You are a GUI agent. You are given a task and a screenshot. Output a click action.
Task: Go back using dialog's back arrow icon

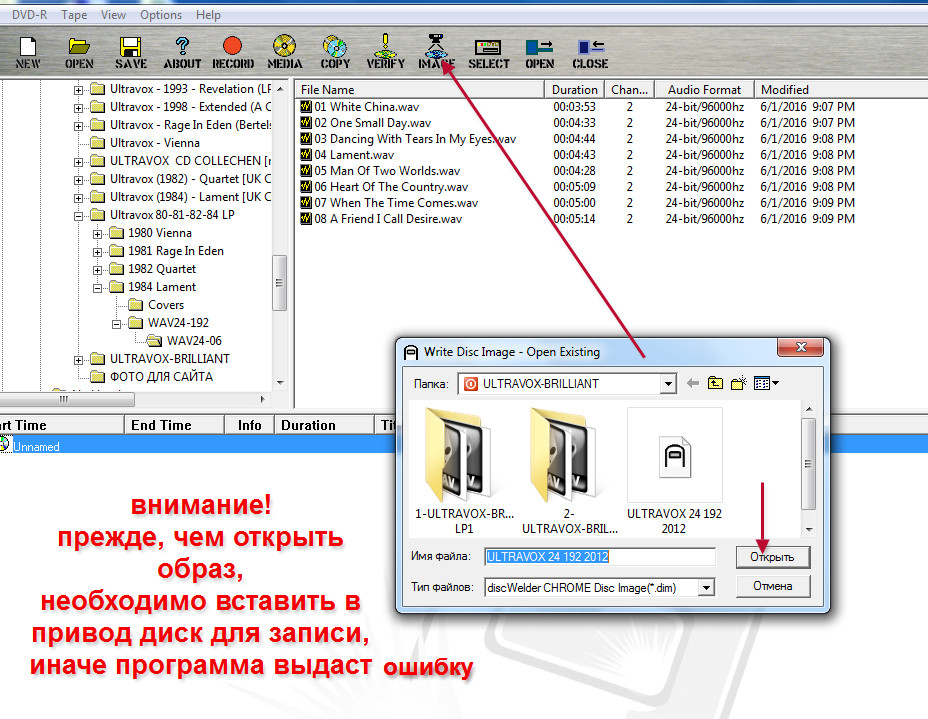(692, 383)
